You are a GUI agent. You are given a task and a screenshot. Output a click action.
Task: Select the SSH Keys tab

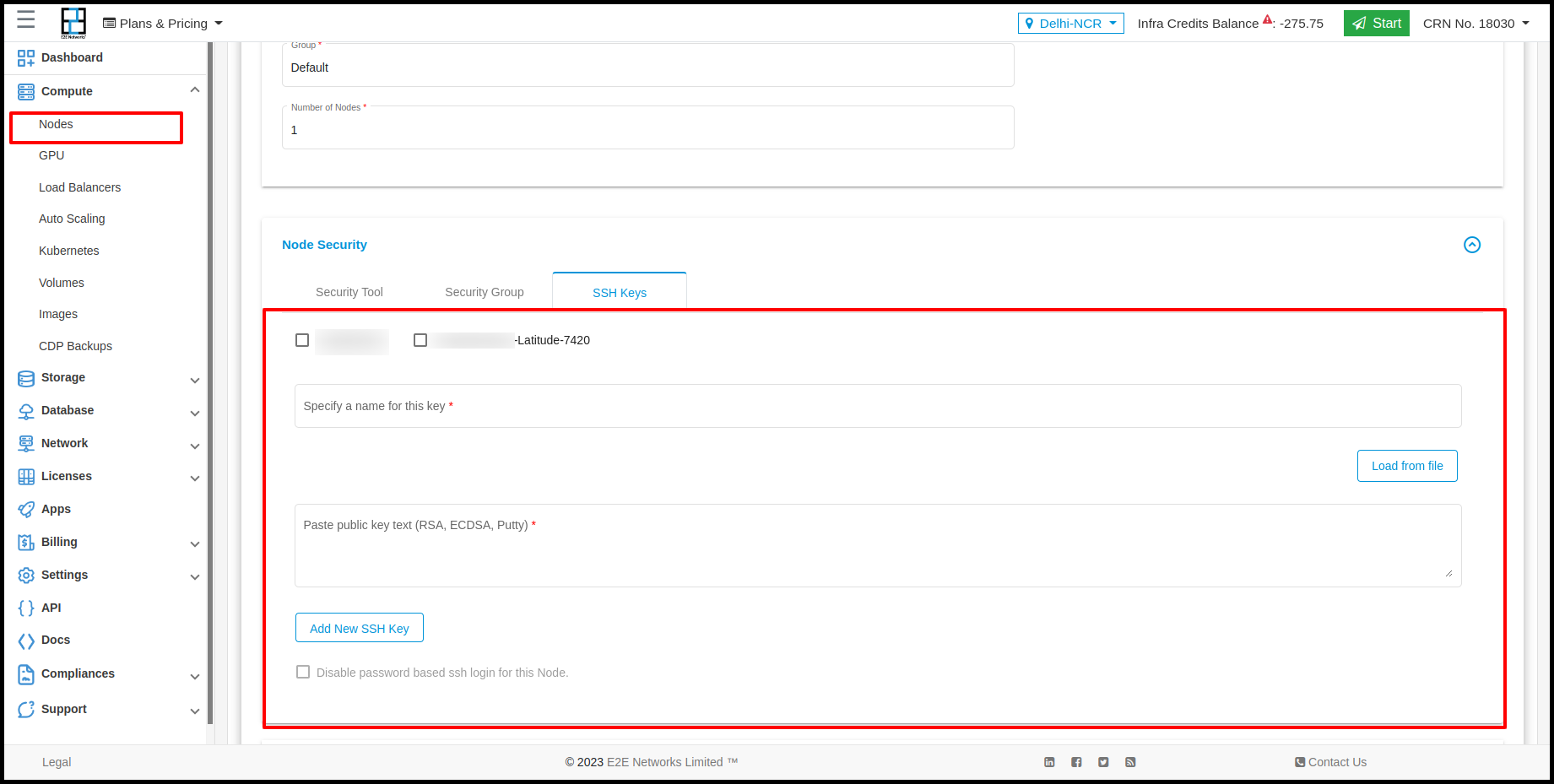(x=620, y=292)
